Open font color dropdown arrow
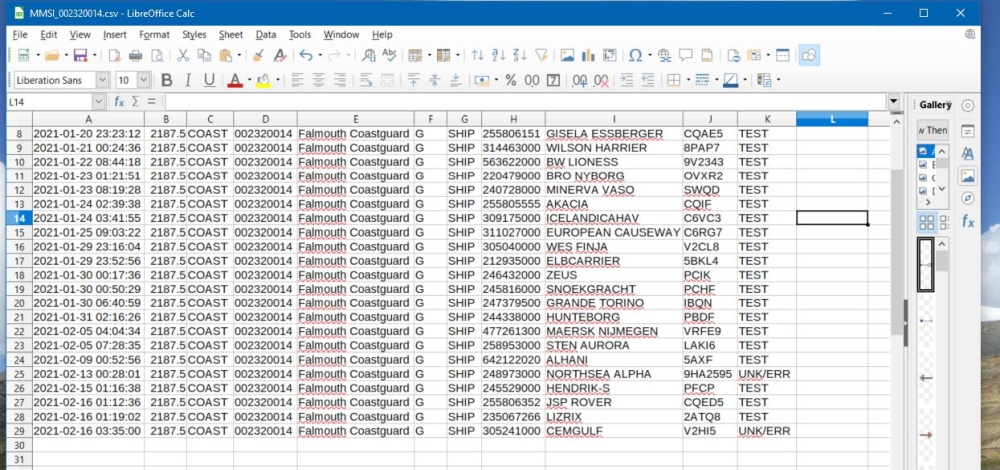 point(249,80)
